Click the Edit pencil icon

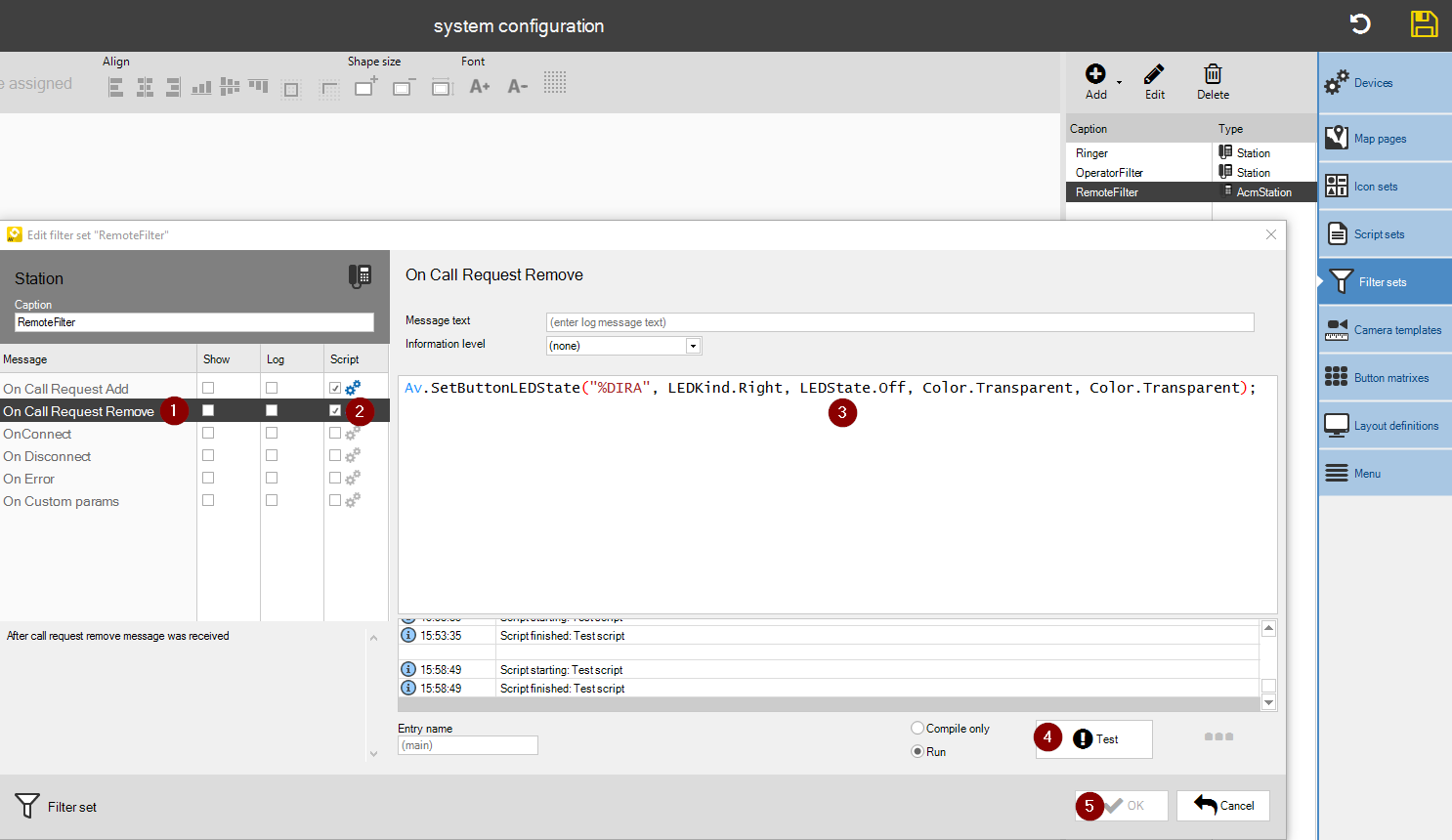1154,75
